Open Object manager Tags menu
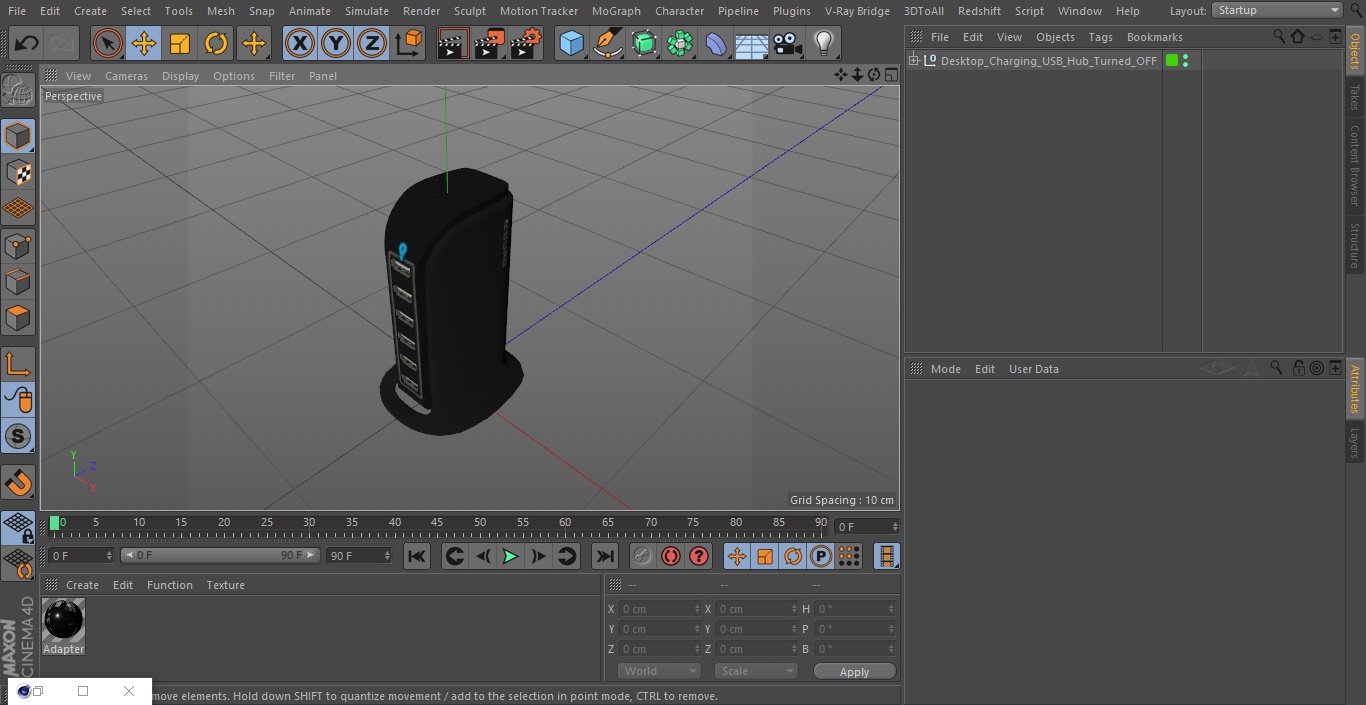The width and height of the screenshot is (1366, 705). click(x=1100, y=37)
